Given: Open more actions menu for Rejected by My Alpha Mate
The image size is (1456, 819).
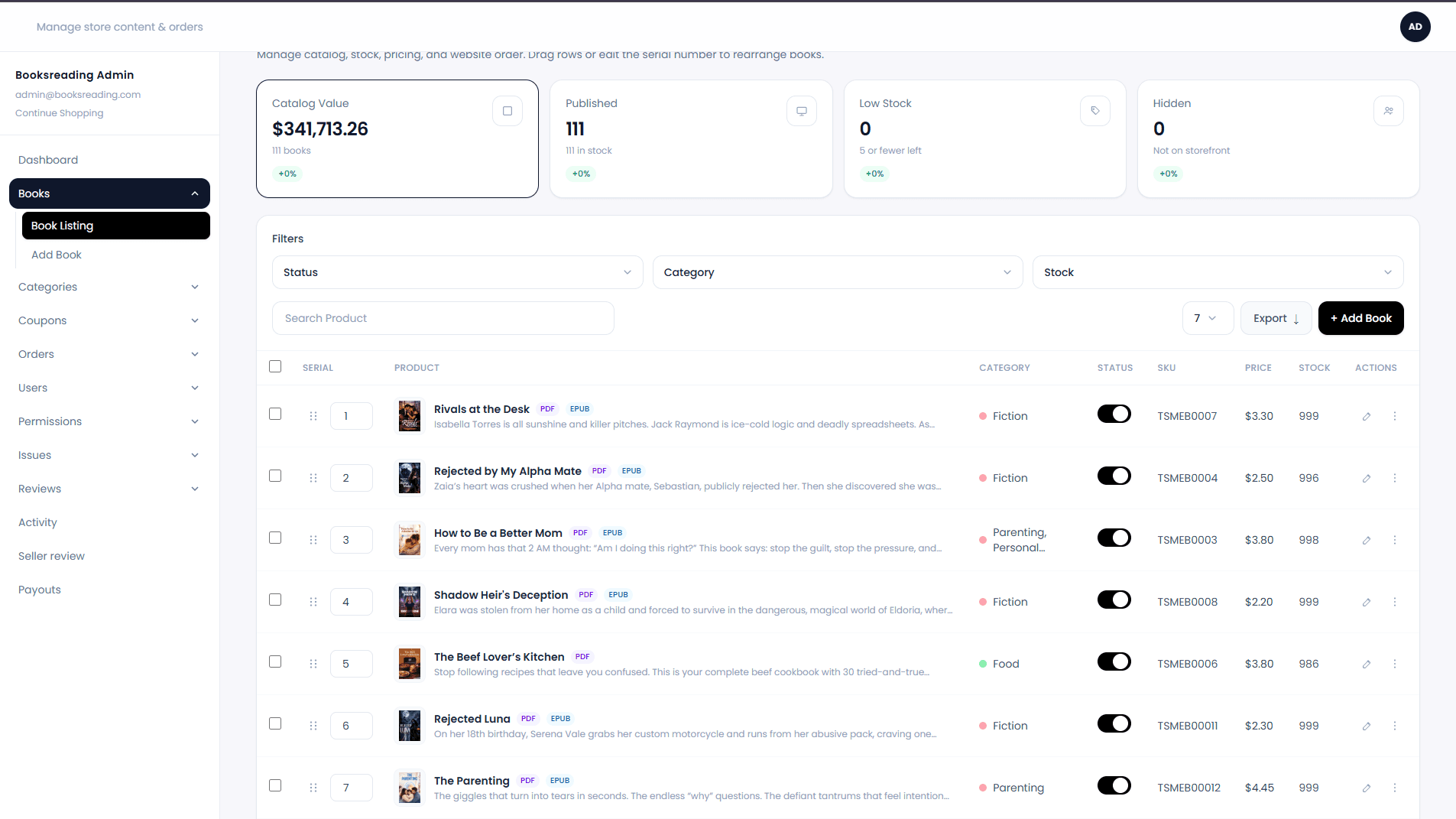Looking at the screenshot, I should [1394, 478].
